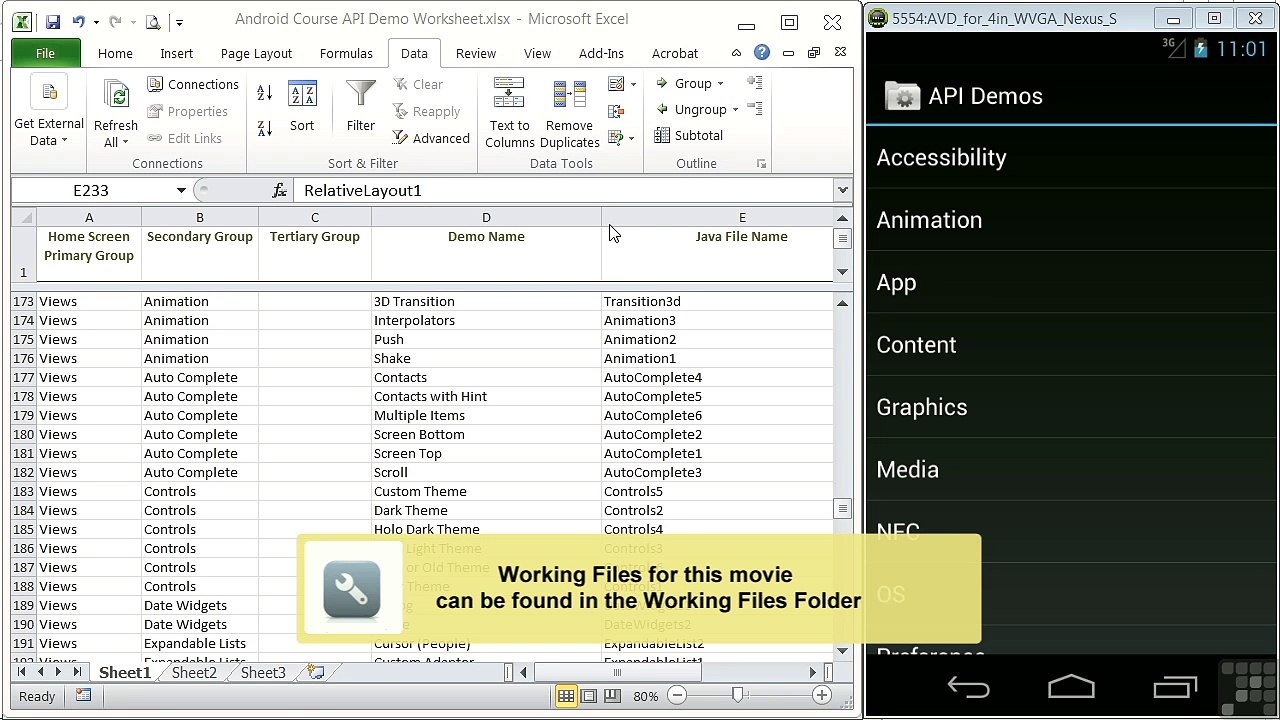The image size is (1280, 720).
Task: Select cell containing AutoComplete4
Action: pos(717,377)
